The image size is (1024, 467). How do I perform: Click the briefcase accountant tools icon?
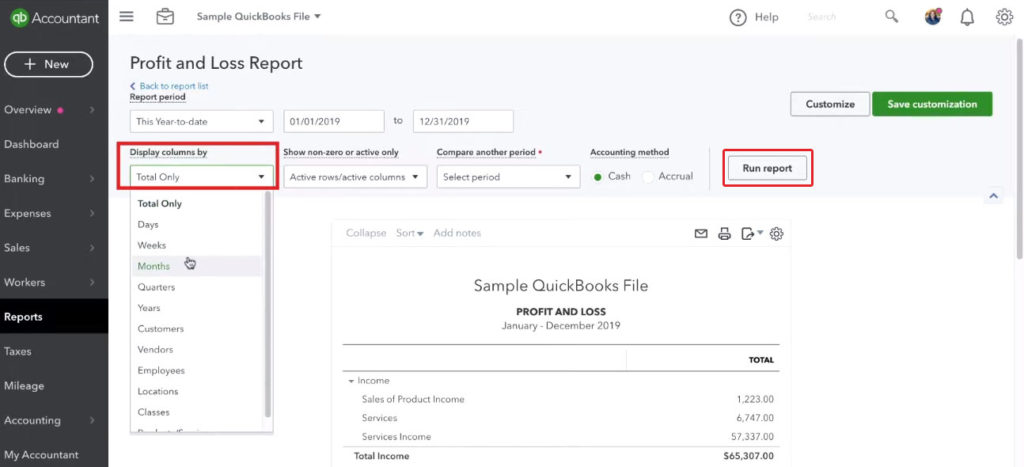tap(165, 16)
